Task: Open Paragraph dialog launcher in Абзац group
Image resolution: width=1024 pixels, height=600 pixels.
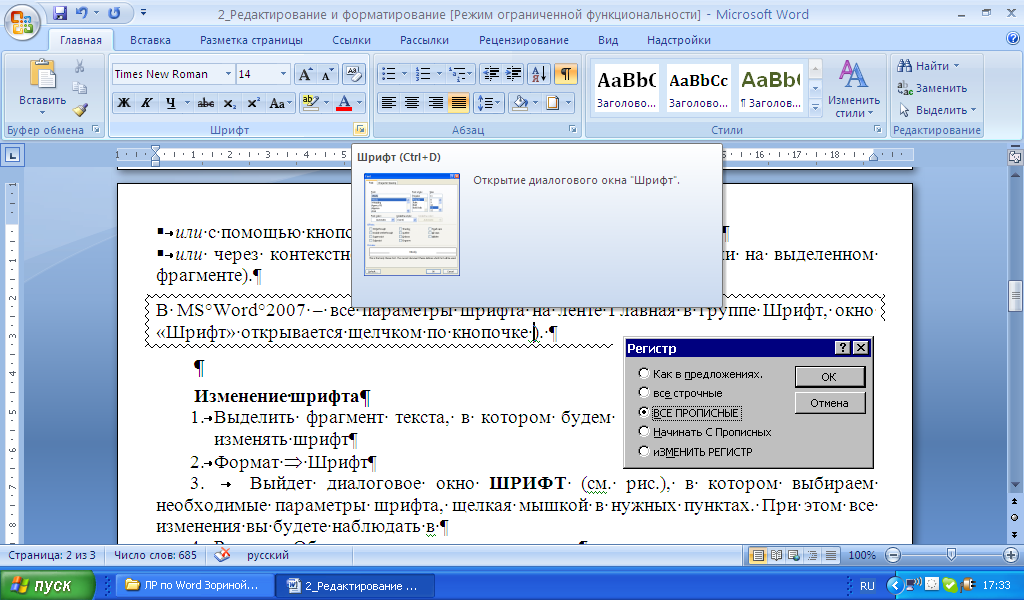Action: pos(573,129)
